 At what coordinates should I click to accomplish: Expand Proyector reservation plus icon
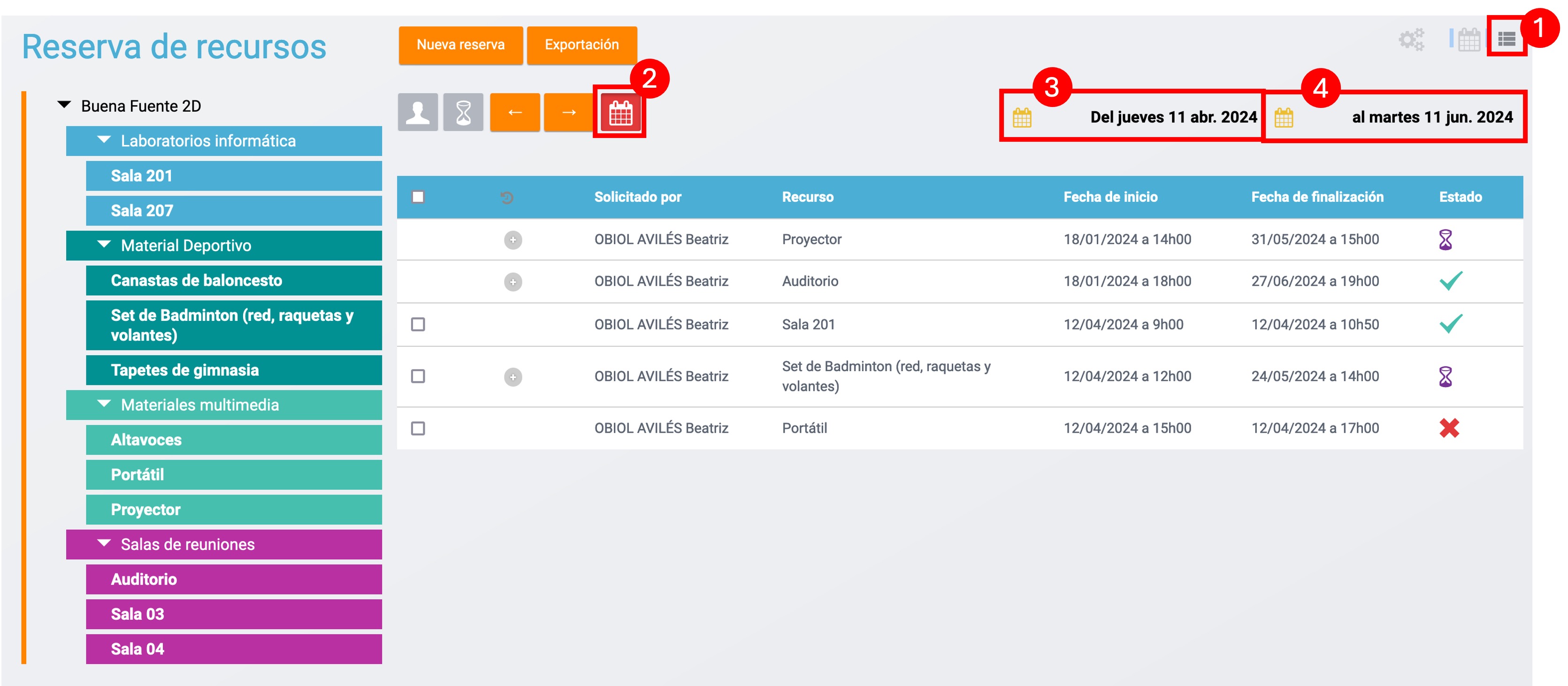(513, 240)
